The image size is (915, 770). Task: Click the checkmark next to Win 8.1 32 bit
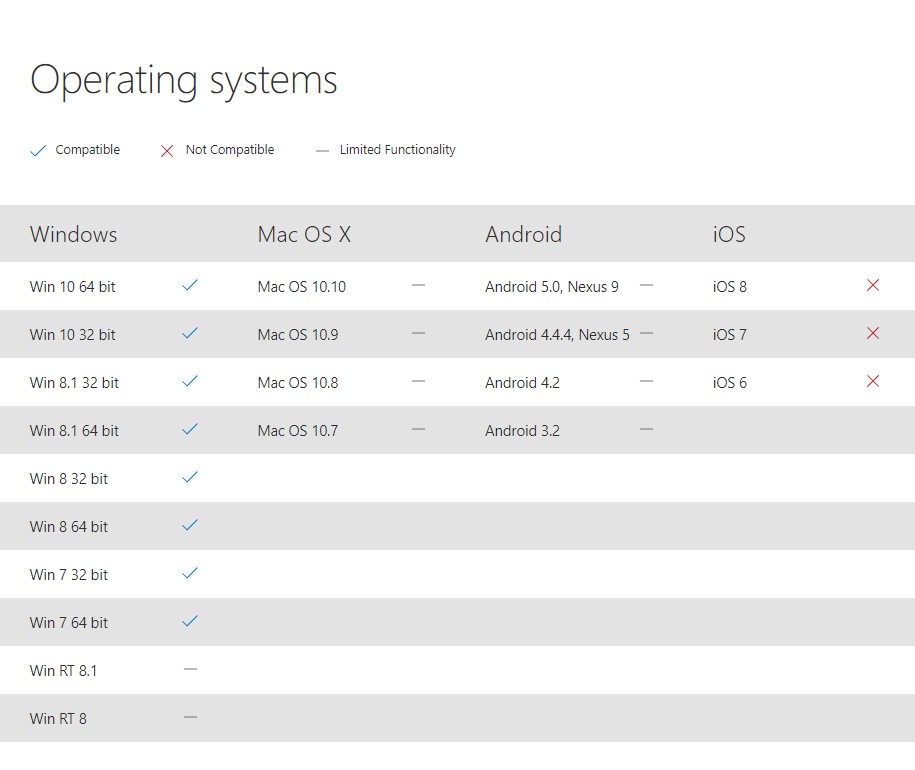(190, 381)
